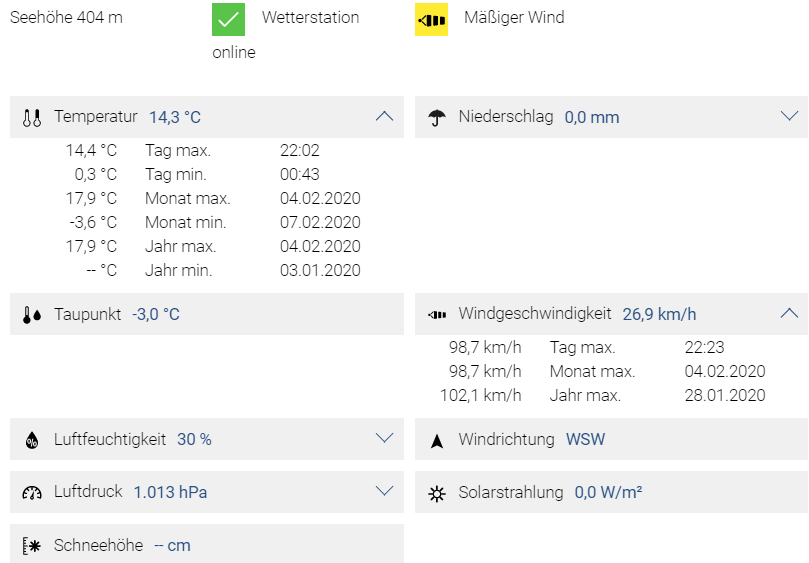
Task: Expand the Luftdruck 1.013 hPa panel
Action: pos(384,491)
